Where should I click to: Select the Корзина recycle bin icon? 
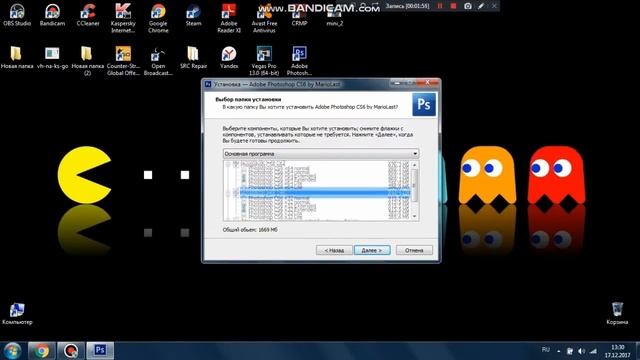click(617, 313)
